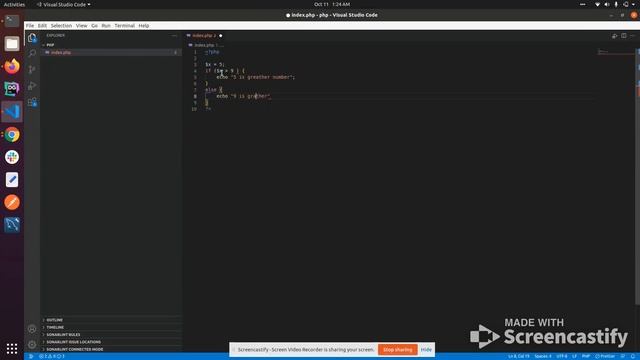
Task: Click Stop sharing button
Action: click(x=398, y=350)
